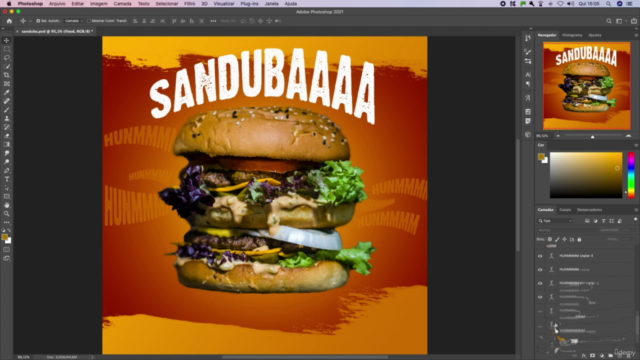This screenshot has height=360, width=640.
Task: Select the Lasso tool
Action: pos(7,58)
